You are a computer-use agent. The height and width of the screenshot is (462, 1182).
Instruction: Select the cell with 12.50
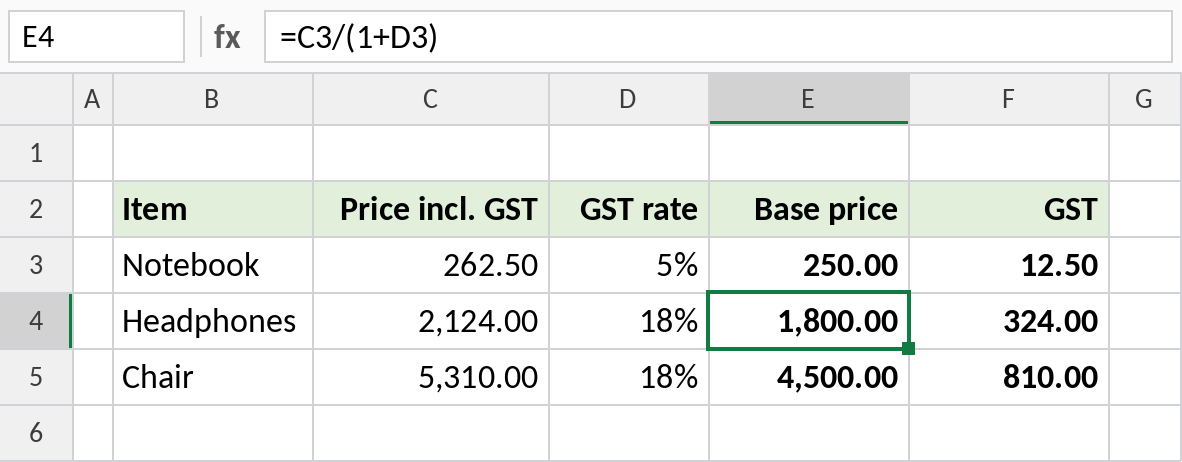[x=1009, y=265]
